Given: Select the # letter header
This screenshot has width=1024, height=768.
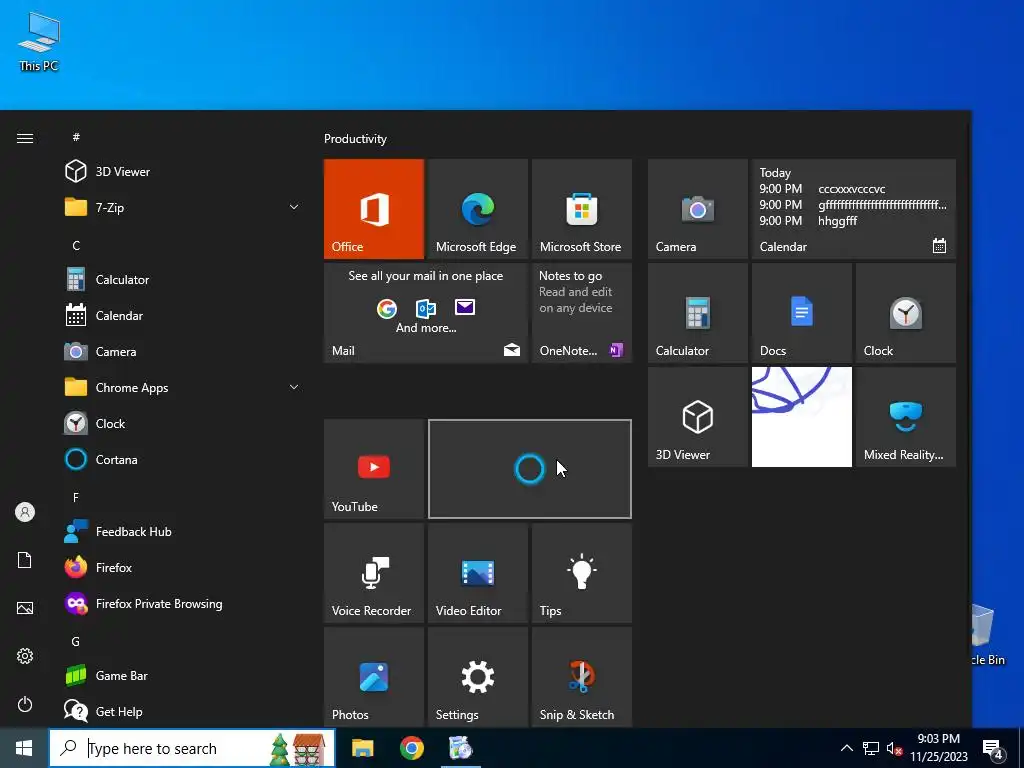Looking at the screenshot, I should (76, 137).
